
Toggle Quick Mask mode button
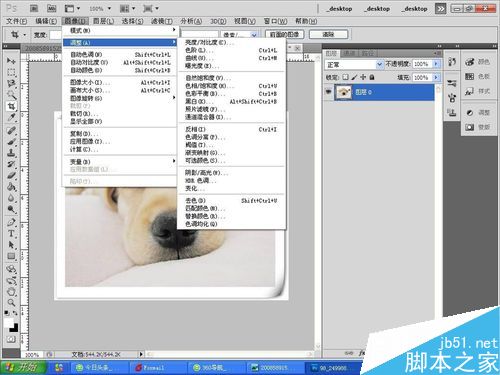click(11, 339)
